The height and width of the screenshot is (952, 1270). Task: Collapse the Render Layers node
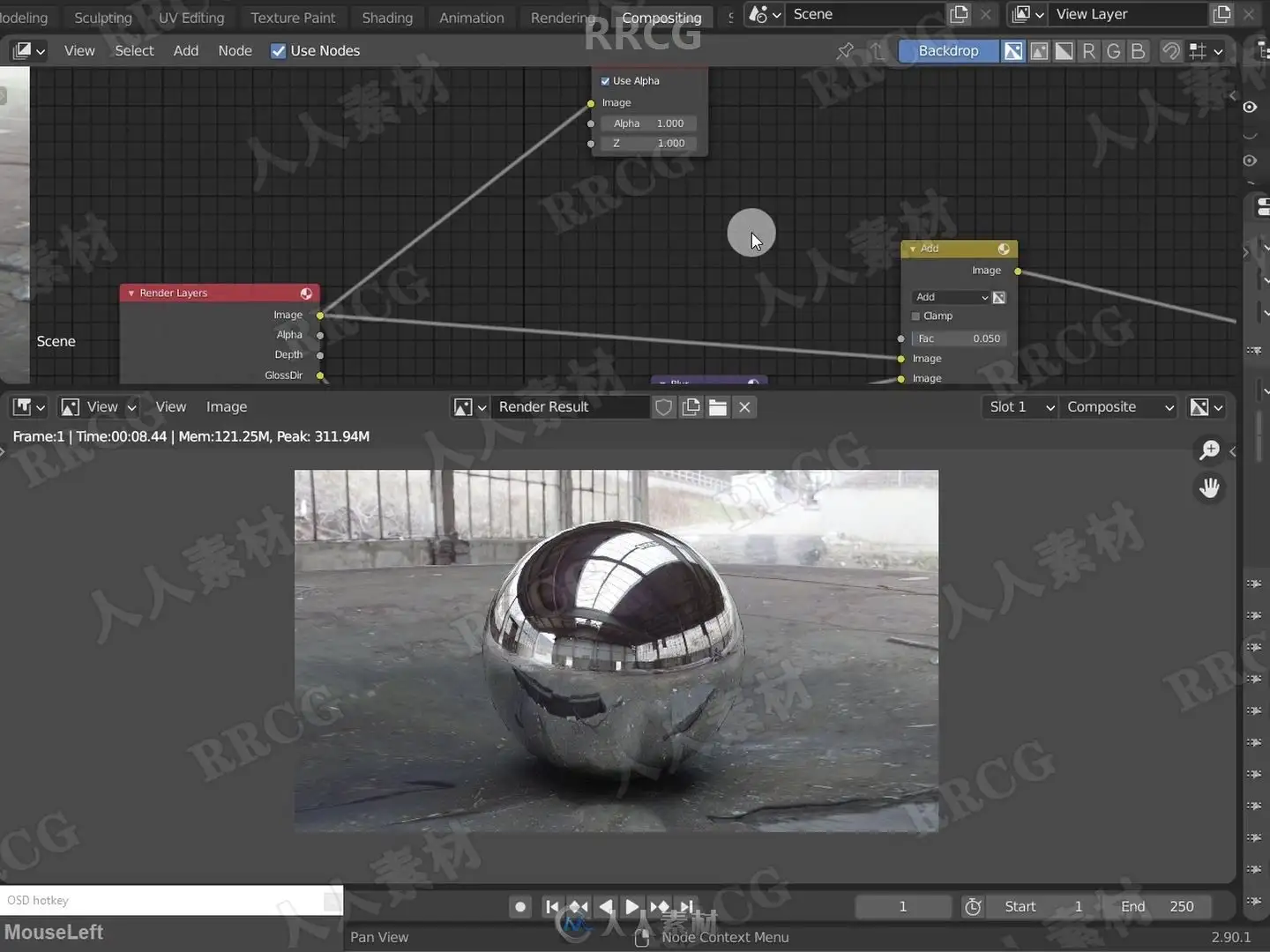(131, 294)
